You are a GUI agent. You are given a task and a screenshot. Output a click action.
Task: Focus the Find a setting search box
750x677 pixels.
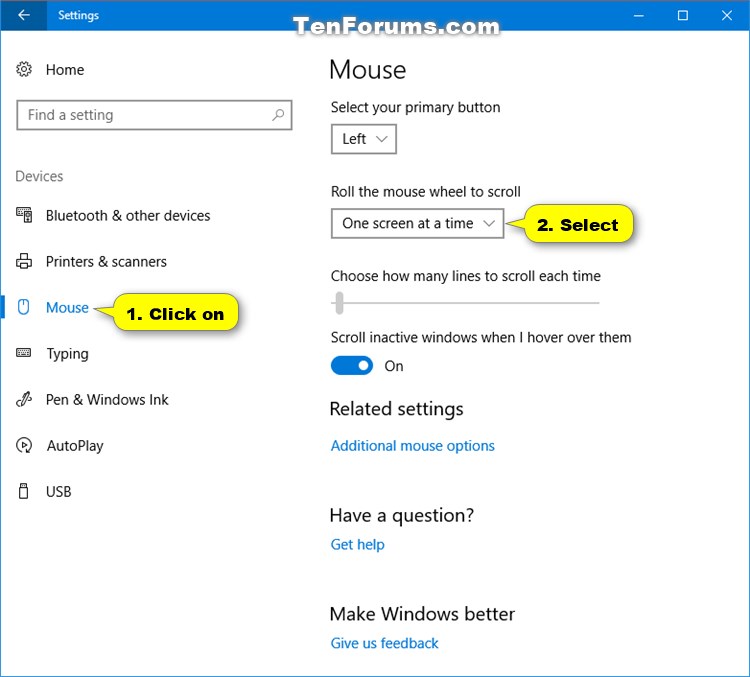click(x=154, y=115)
